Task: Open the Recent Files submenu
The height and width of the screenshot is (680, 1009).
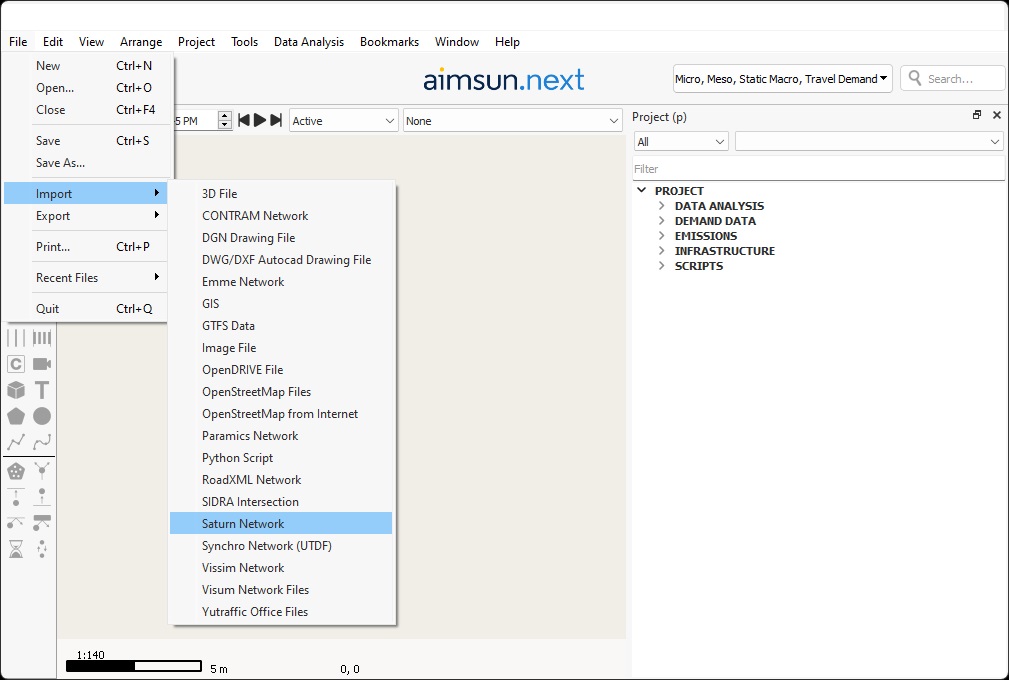Action: (x=86, y=277)
